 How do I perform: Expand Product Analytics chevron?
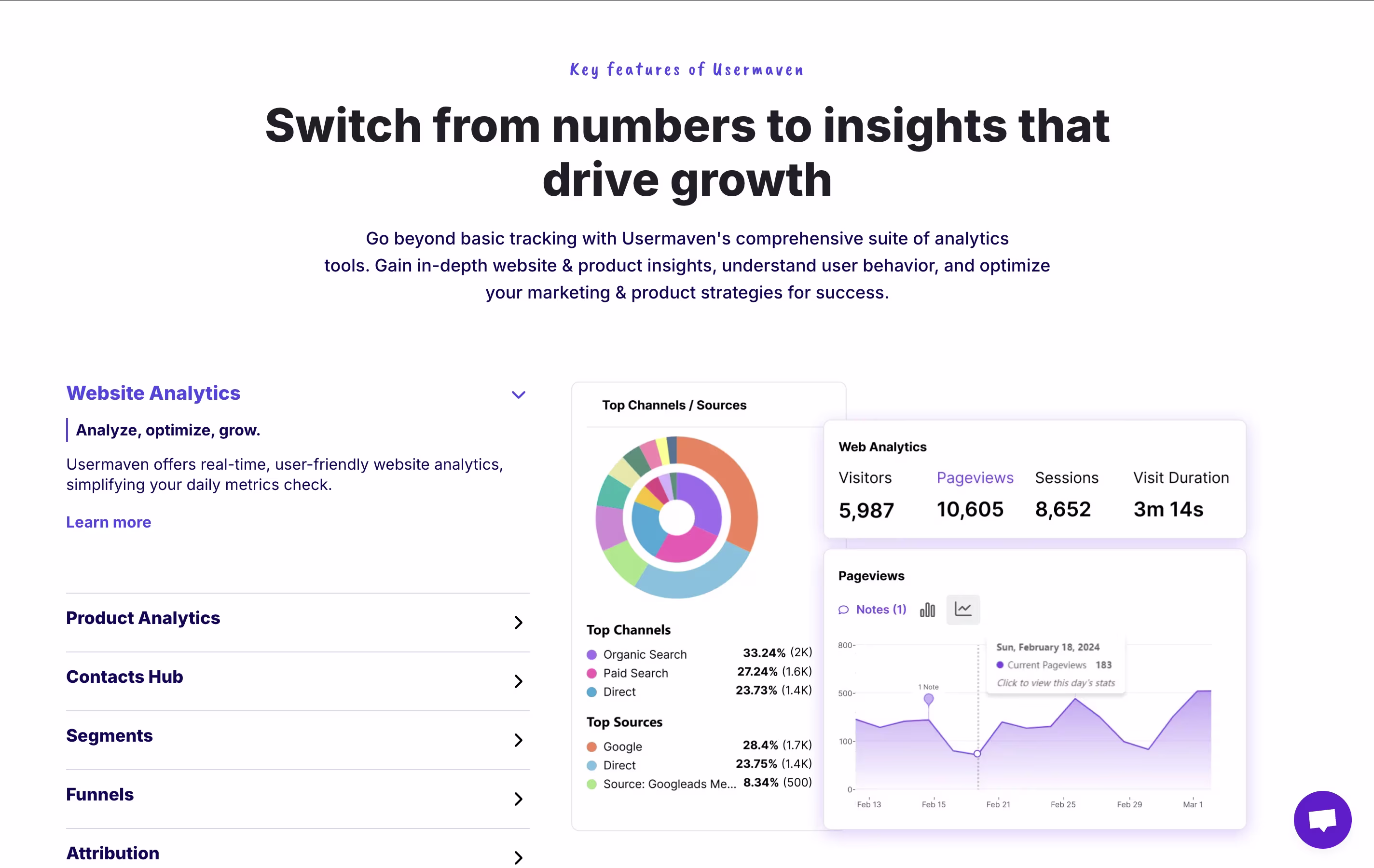[x=518, y=622]
